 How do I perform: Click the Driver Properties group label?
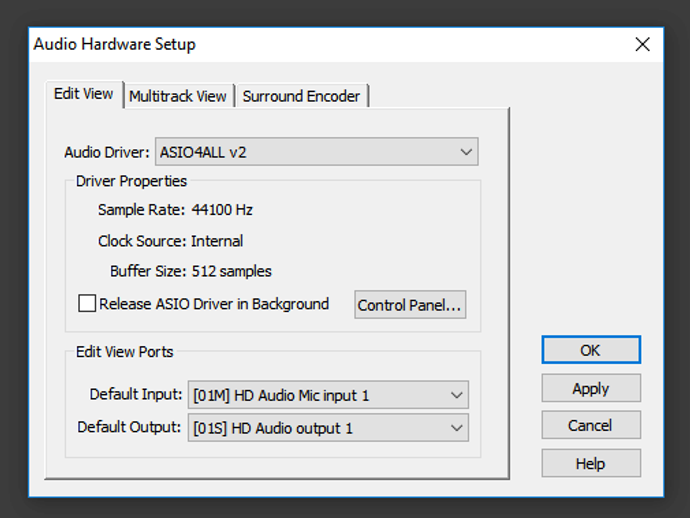(131, 181)
